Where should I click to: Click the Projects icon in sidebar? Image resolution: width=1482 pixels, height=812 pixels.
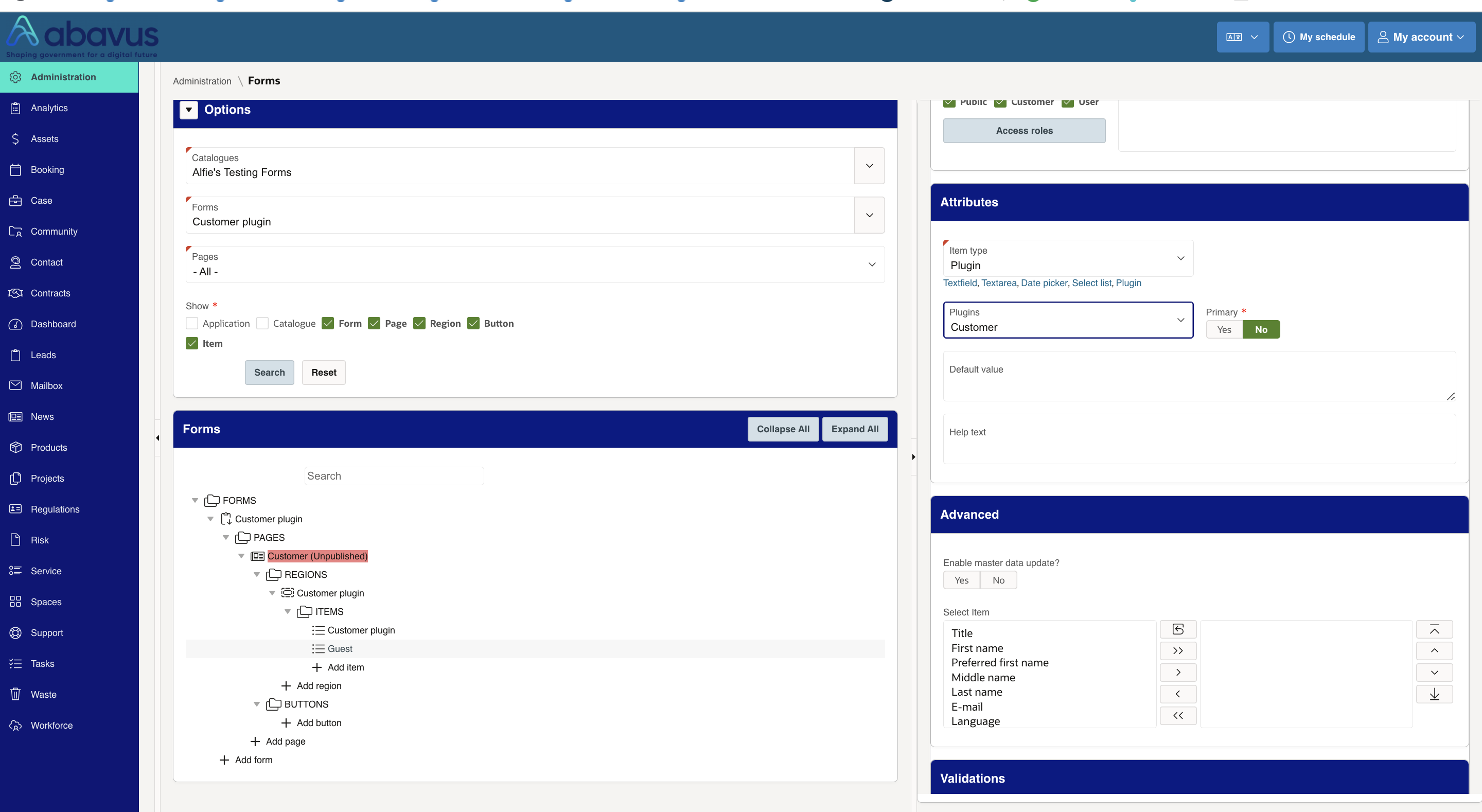pos(15,478)
